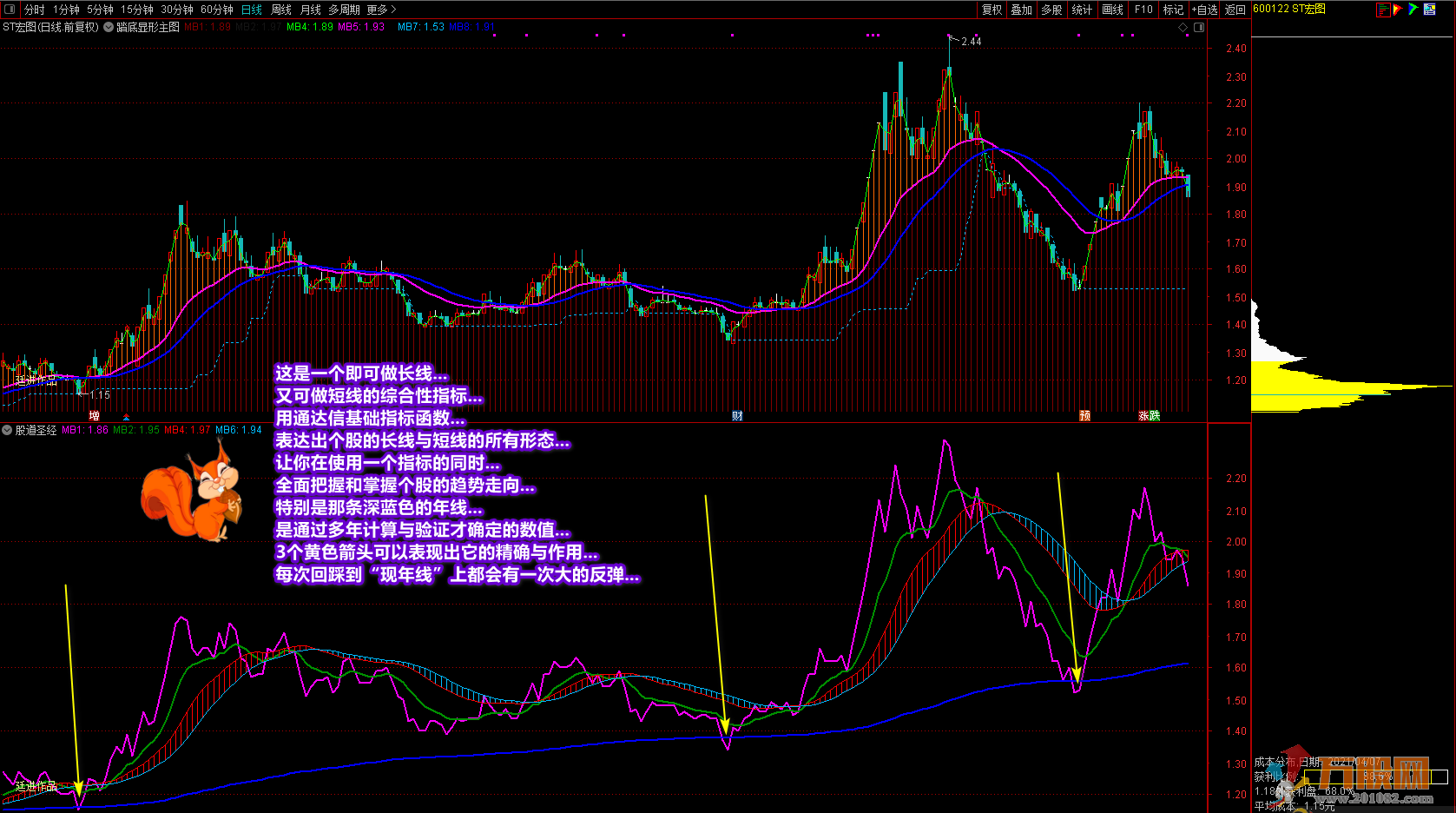Toggle the right sidebar panel icon
Screen dimensions: 1456x813
[x=1199, y=28]
